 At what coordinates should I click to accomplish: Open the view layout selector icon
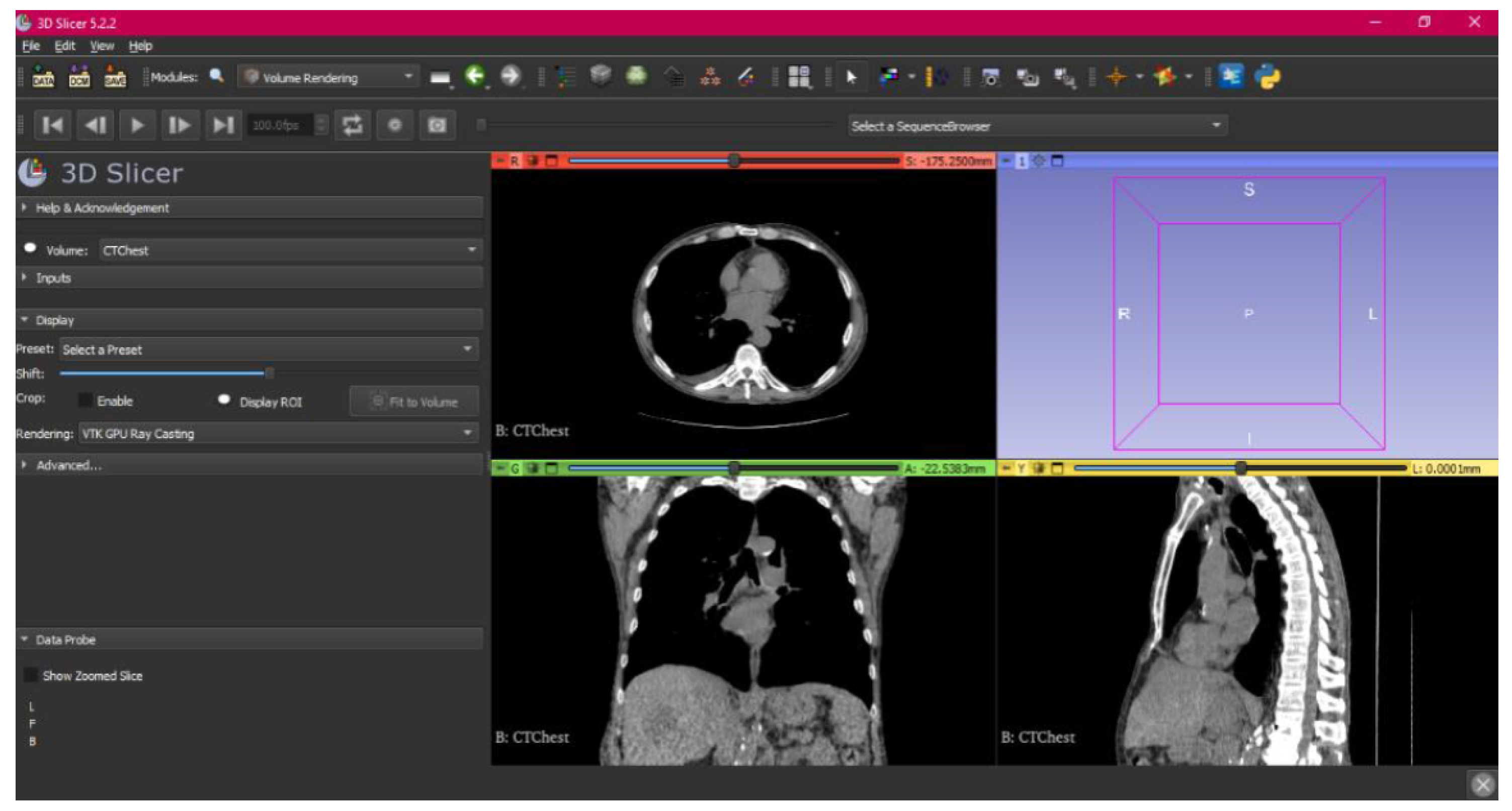pyautogui.click(x=799, y=77)
